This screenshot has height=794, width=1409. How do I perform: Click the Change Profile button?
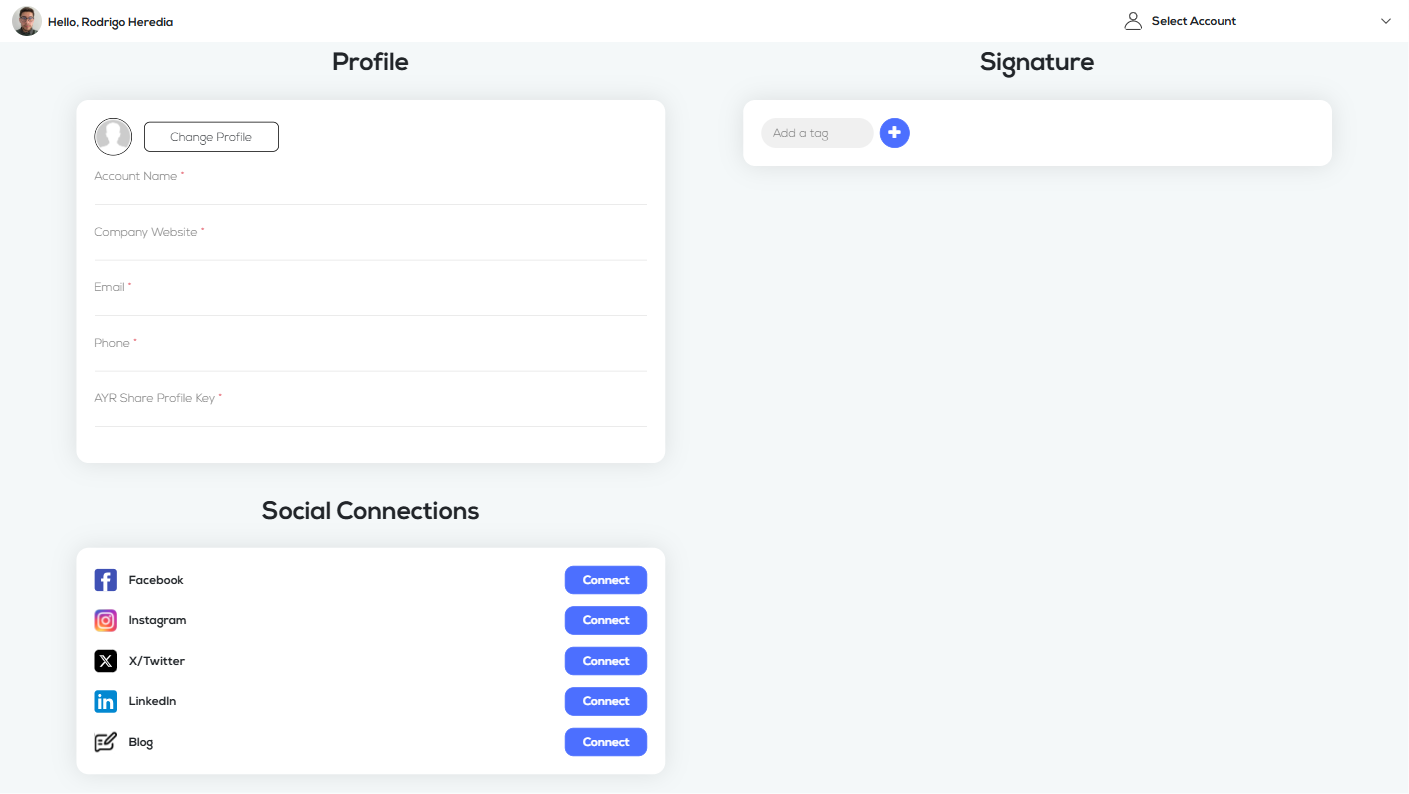pos(211,136)
